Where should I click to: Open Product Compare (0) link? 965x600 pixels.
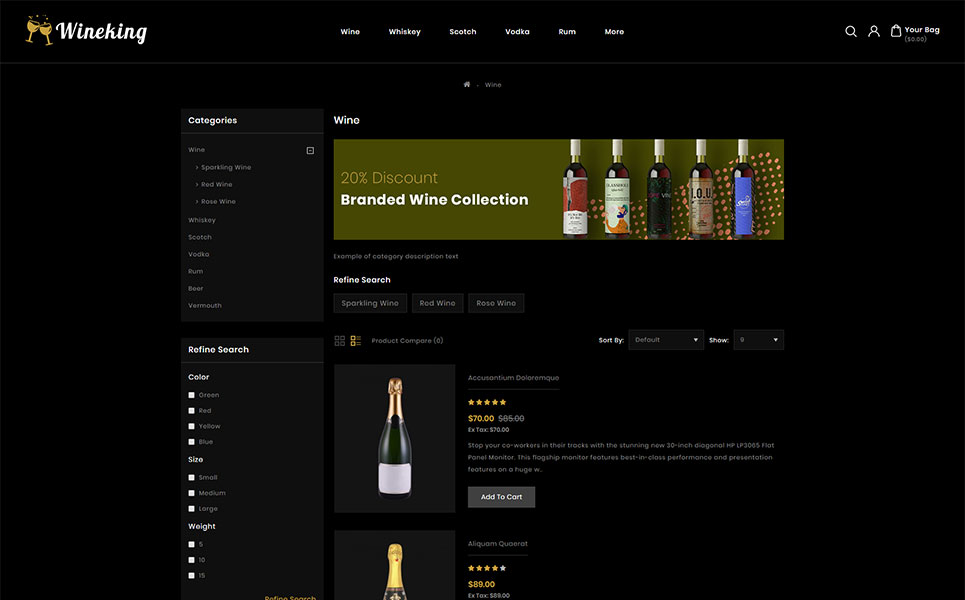click(x=407, y=340)
